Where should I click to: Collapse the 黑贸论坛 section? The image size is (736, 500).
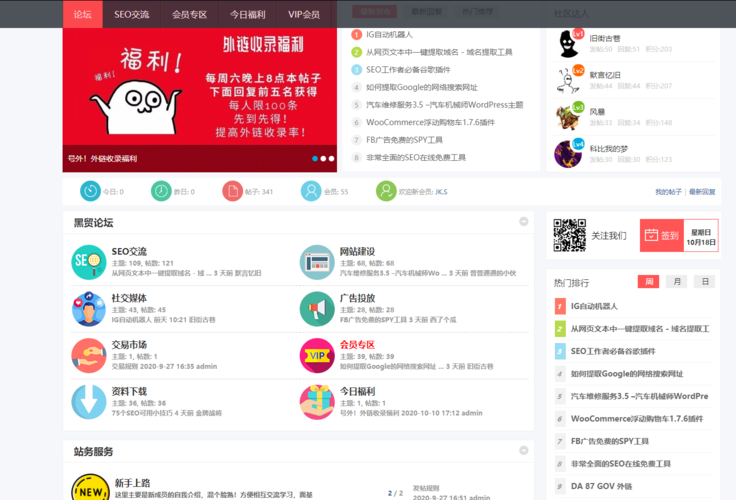pos(524,222)
